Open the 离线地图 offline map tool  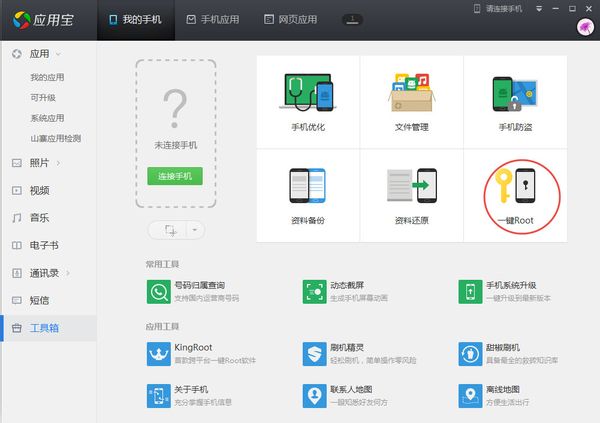click(x=494, y=396)
